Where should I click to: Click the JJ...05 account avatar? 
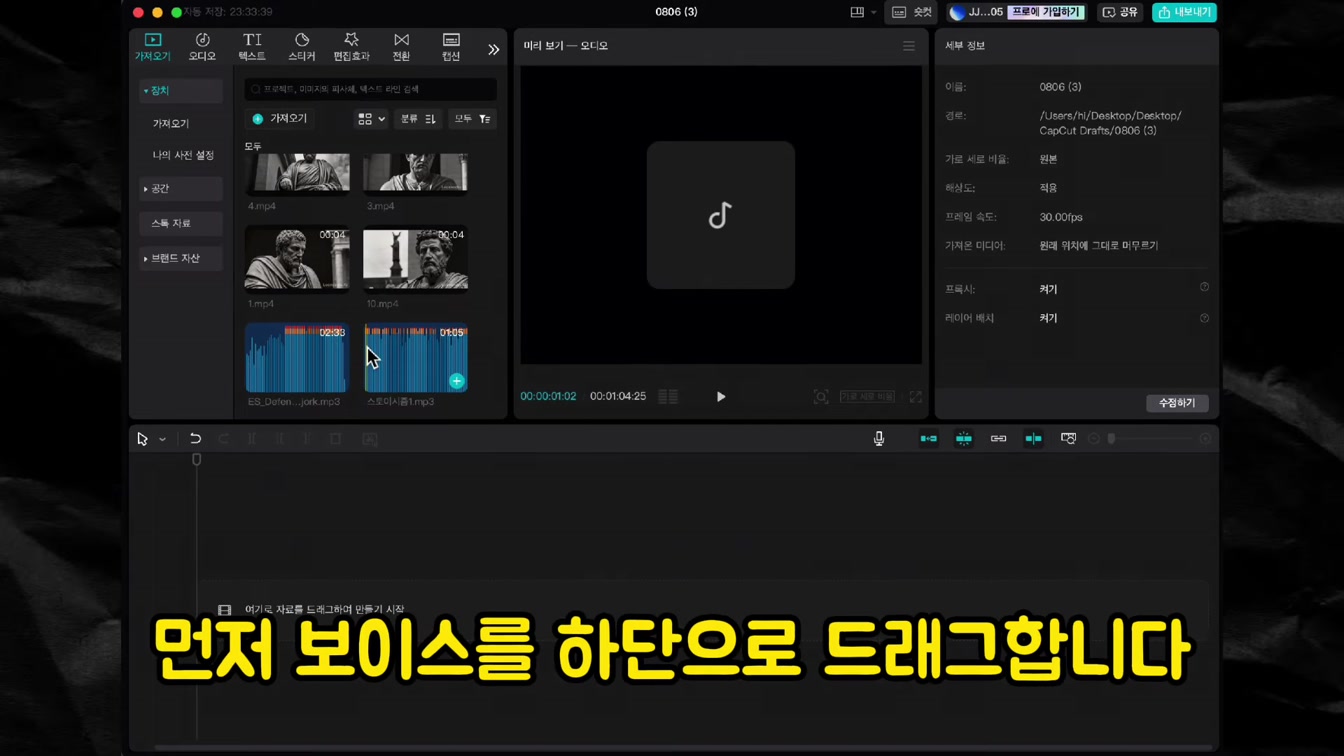click(x=957, y=12)
